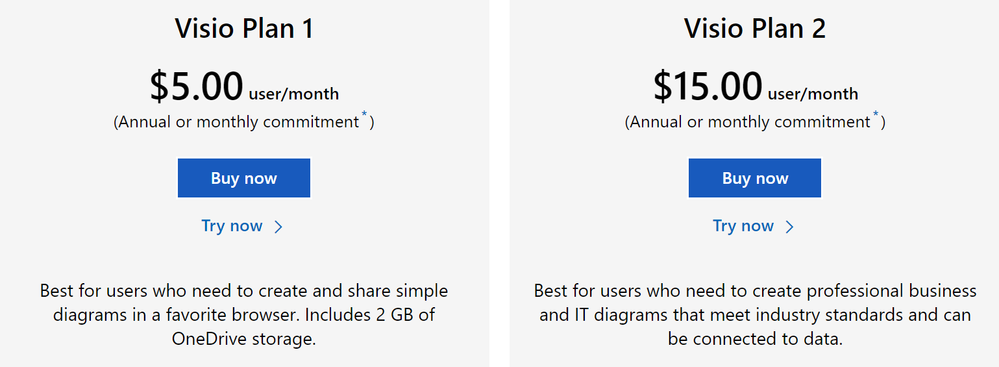Viewport: 999px width, 367px height.
Task: Select the Visio Plan 1 heading
Action: click(x=244, y=29)
